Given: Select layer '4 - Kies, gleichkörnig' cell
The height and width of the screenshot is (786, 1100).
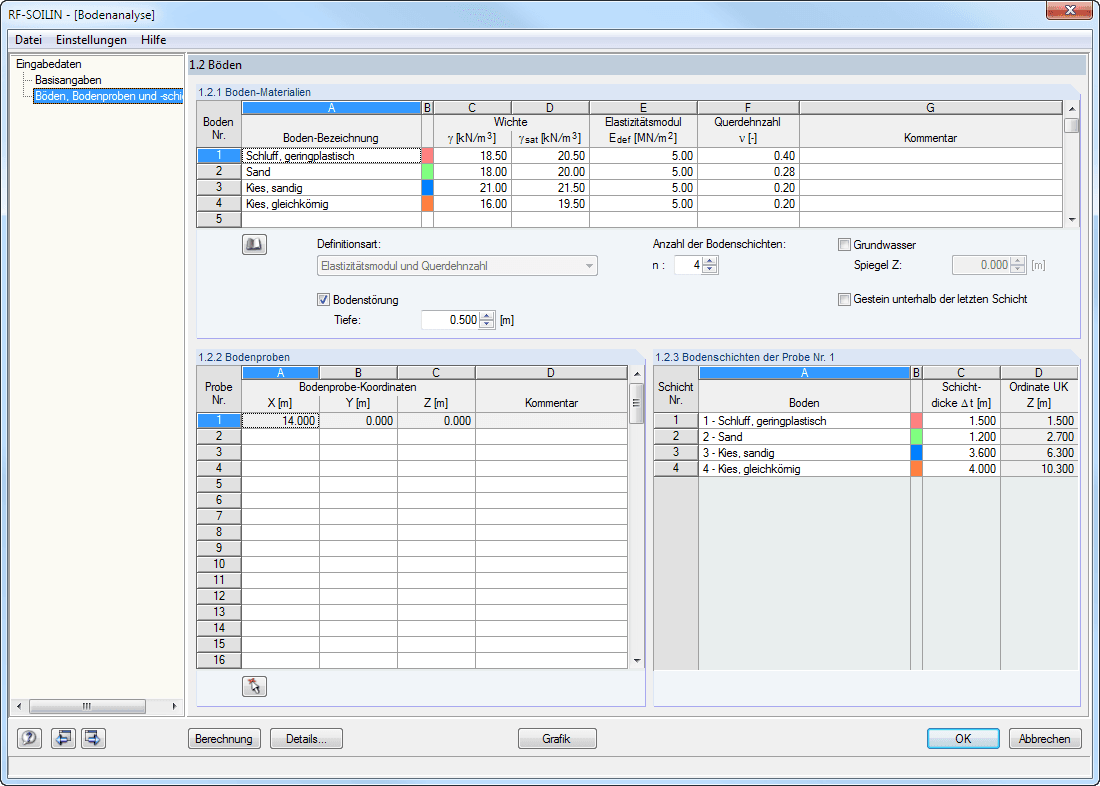Looking at the screenshot, I should pos(804,469).
